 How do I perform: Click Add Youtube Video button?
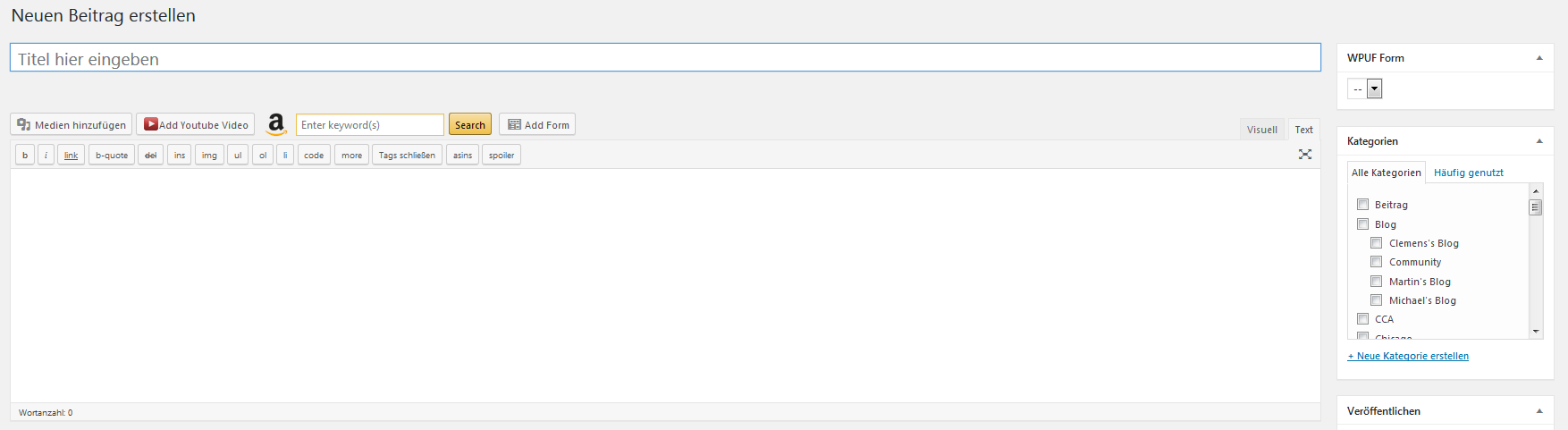196,124
